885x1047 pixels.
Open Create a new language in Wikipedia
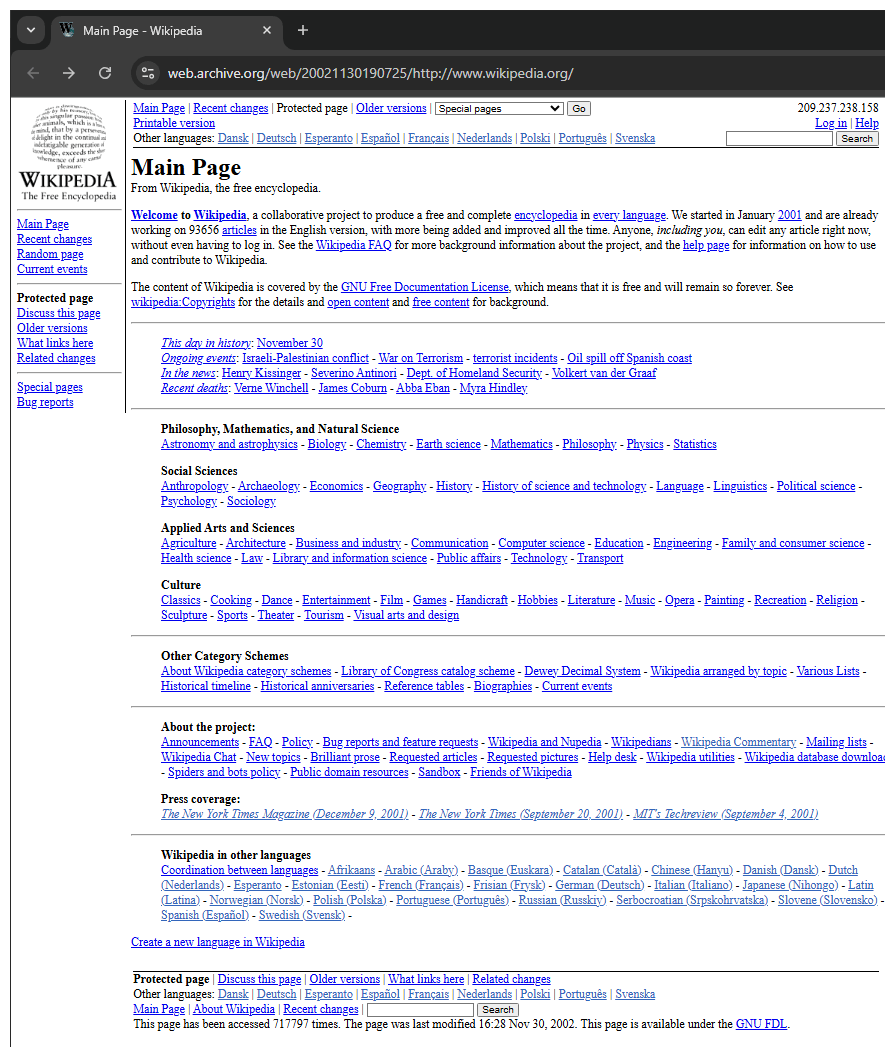coord(218,941)
